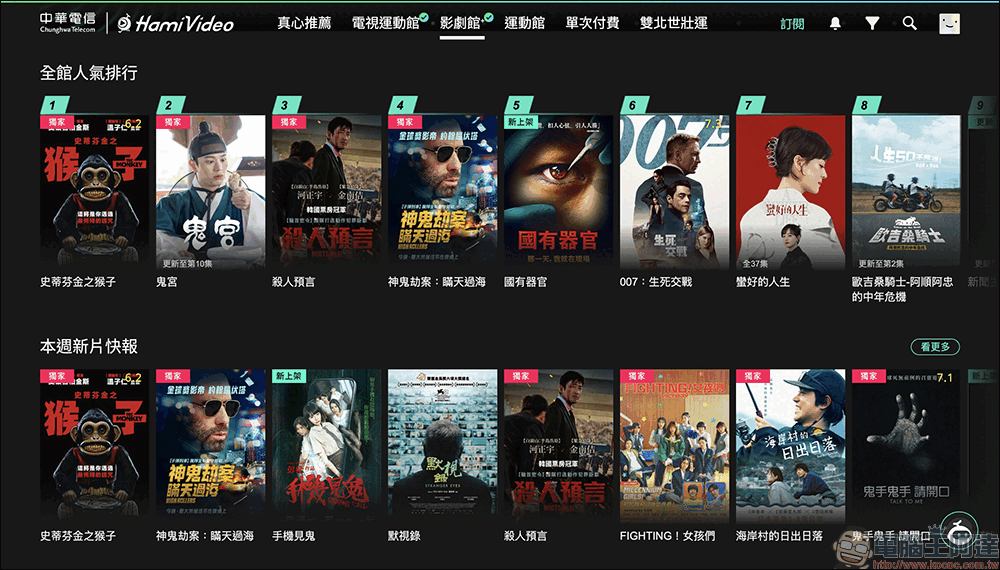
Task: Select the 運動館 tab
Action: tap(524, 24)
